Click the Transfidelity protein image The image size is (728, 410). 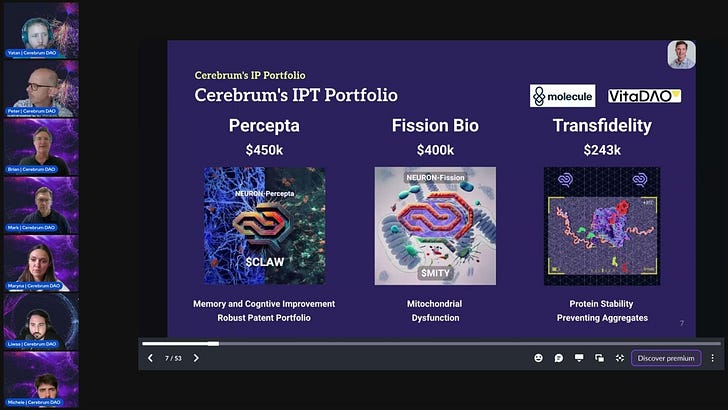click(x=602, y=226)
